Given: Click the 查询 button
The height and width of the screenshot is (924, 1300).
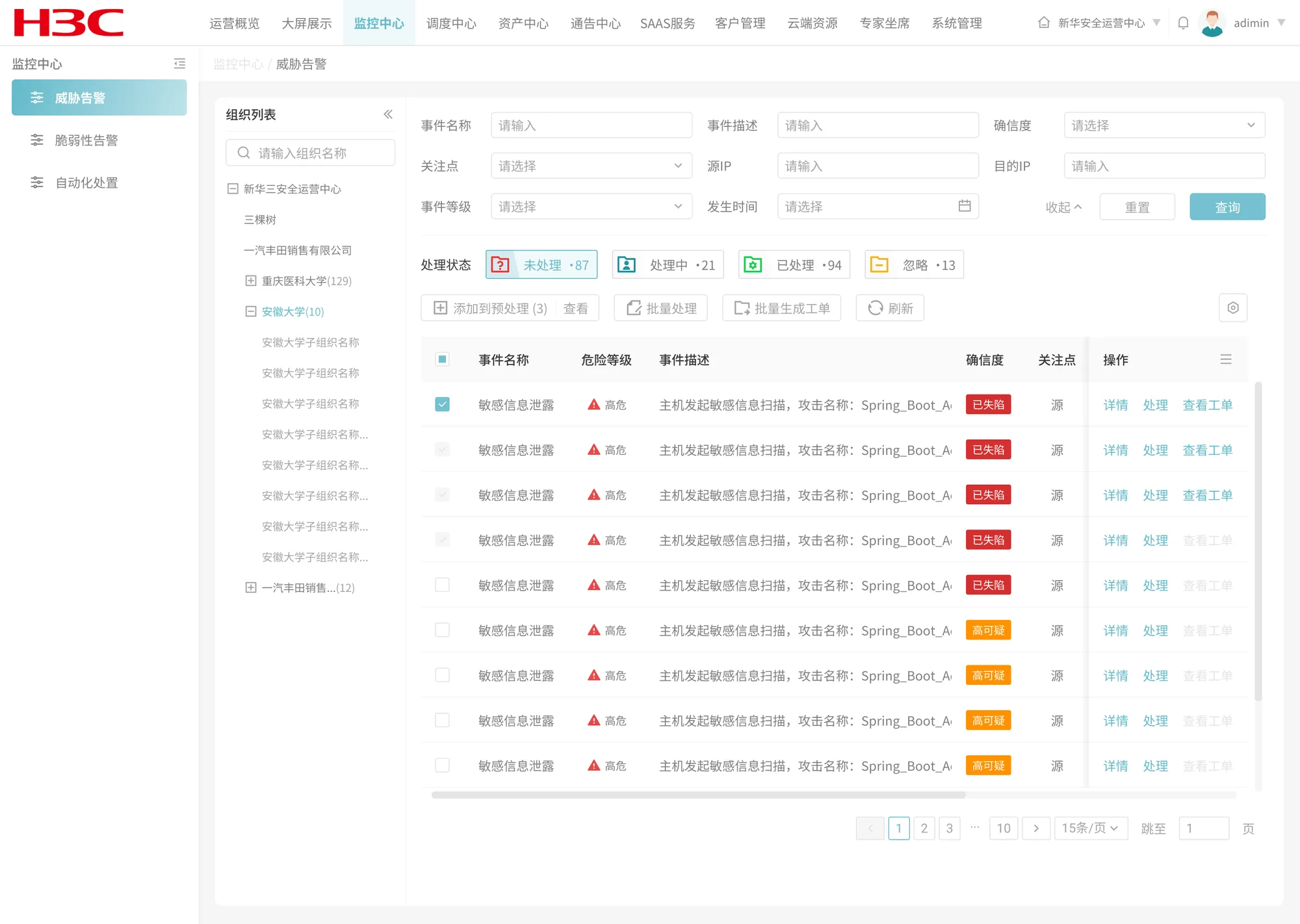Looking at the screenshot, I should tap(1227, 207).
